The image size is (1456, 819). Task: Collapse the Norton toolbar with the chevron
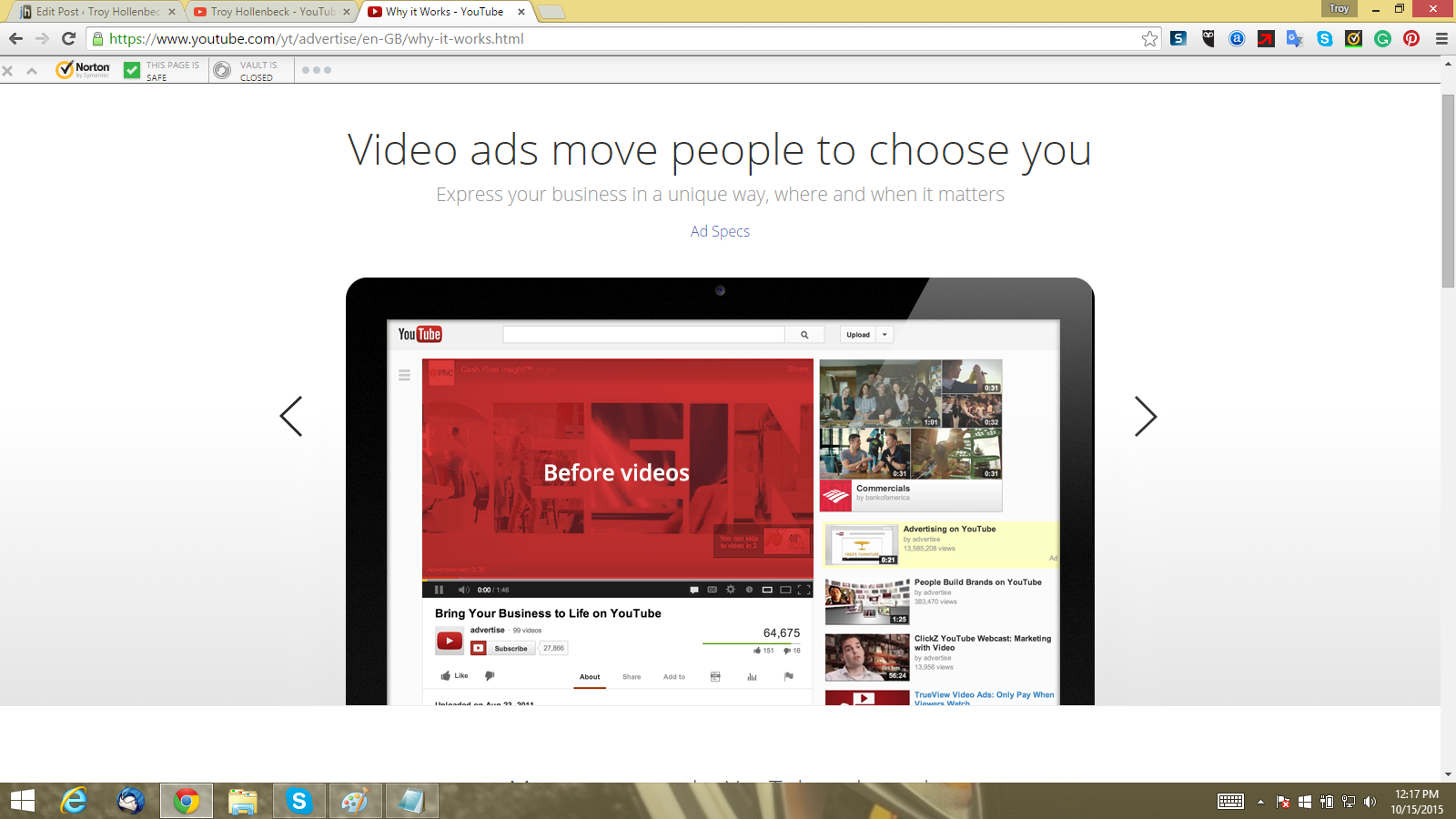pyautogui.click(x=32, y=70)
